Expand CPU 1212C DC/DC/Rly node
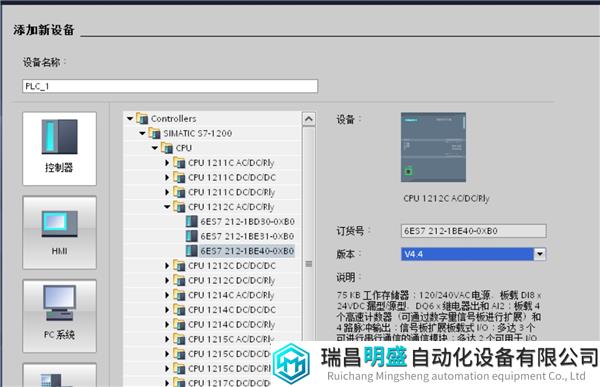This screenshot has width=600, height=387. coord(167,280)
